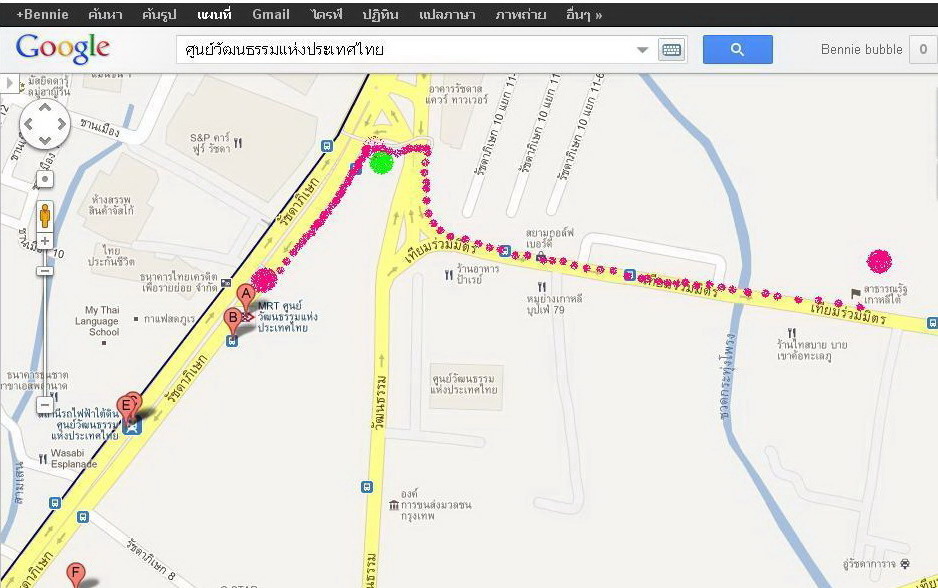
Task: Open the search box suggestions dropdown arrow
Action: pyautogui.click(x=642, y=50)
